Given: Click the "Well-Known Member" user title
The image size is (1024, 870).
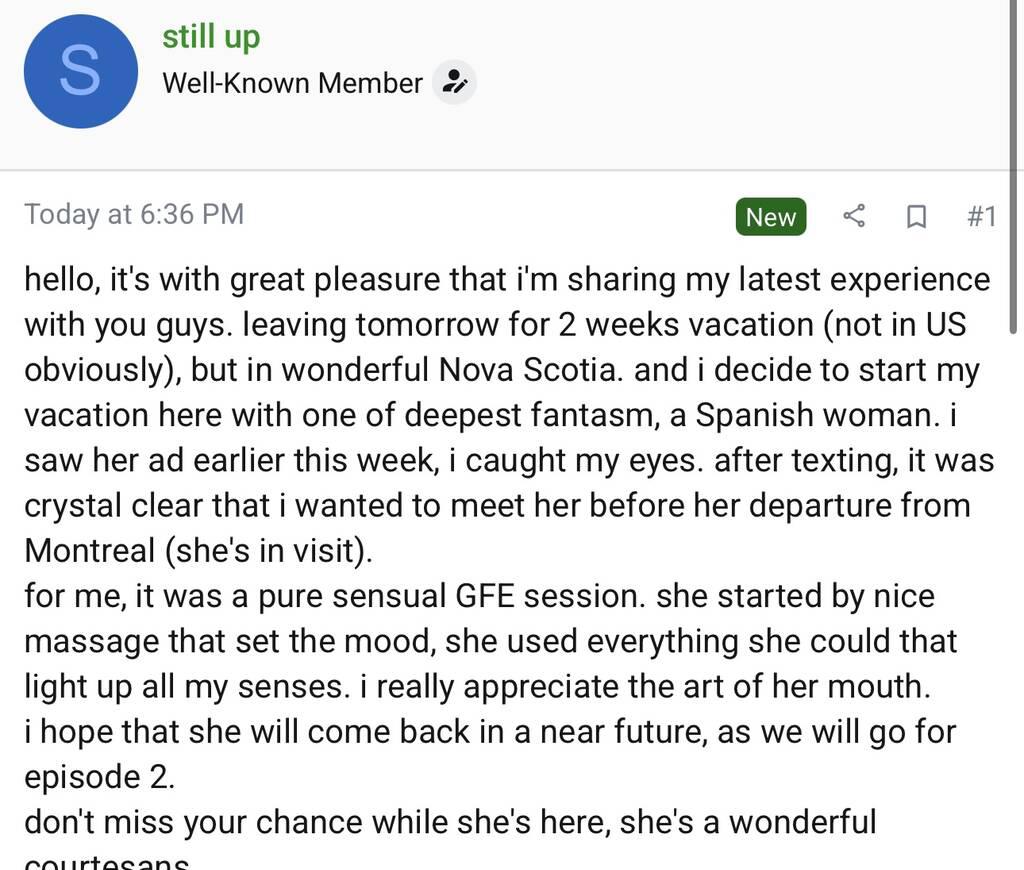Looking at the screenshot, I should 292,83.
